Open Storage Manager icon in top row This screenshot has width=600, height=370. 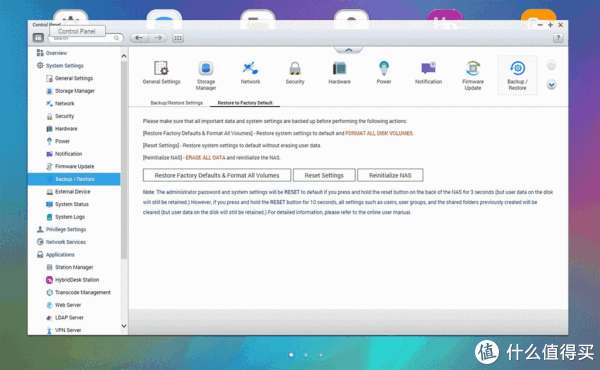tap(206, 75)
